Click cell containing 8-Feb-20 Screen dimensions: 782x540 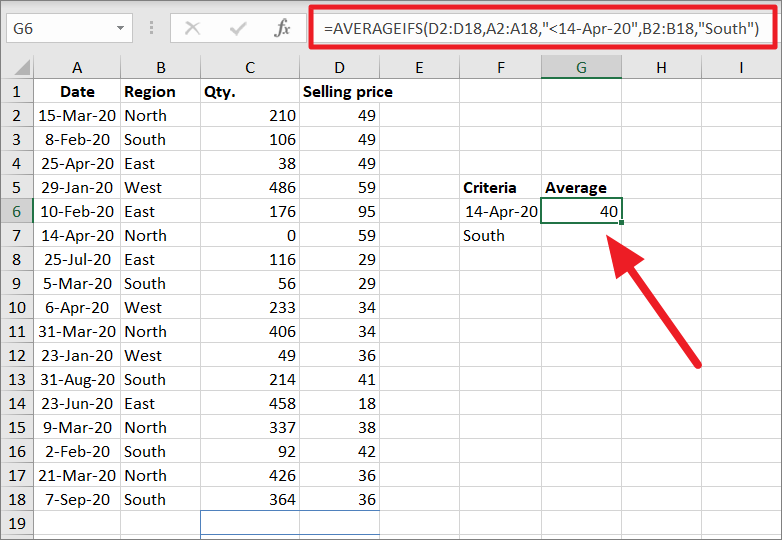point(77,140)
